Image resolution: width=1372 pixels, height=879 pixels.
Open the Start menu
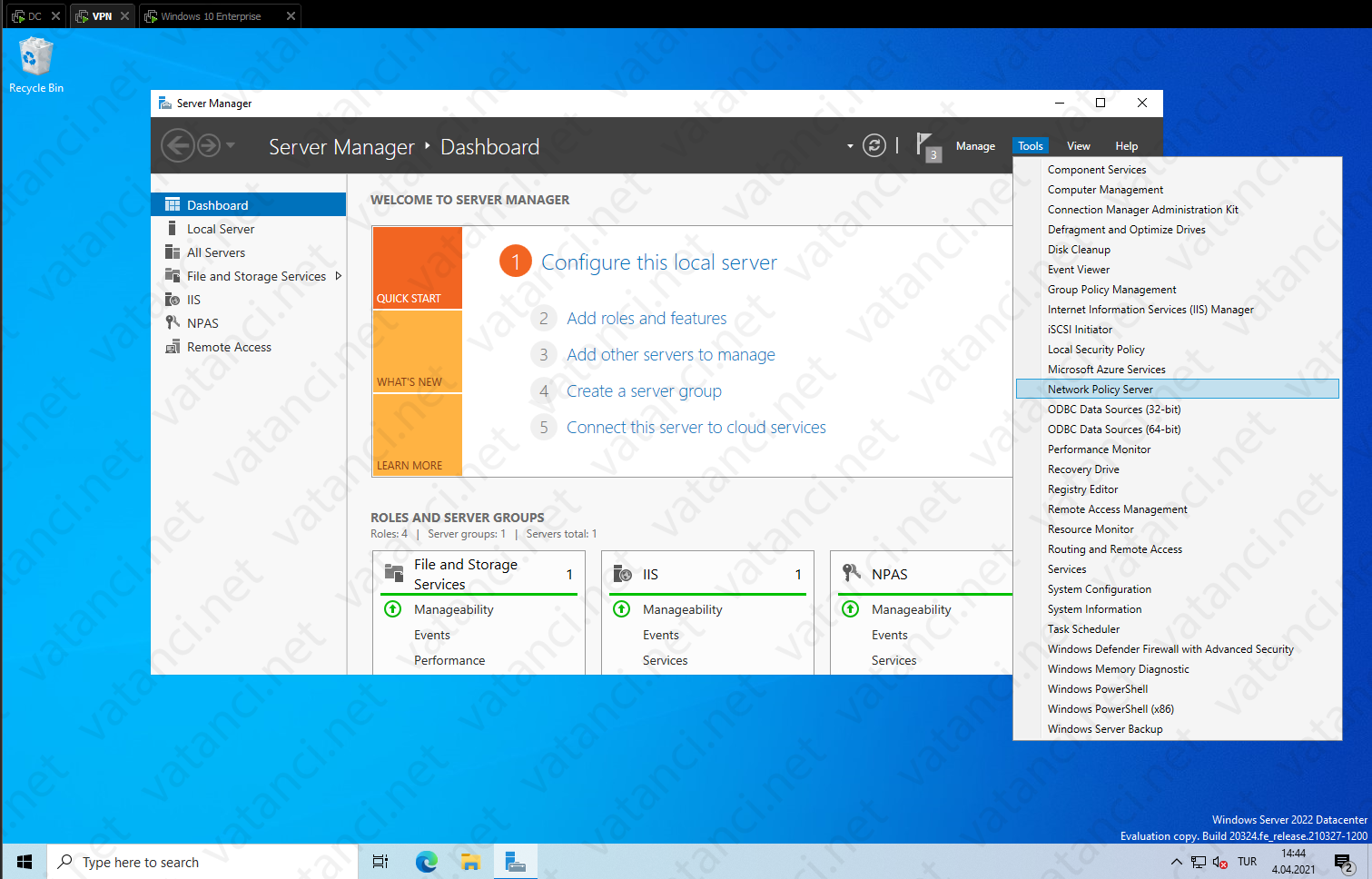tap(24, 861)
